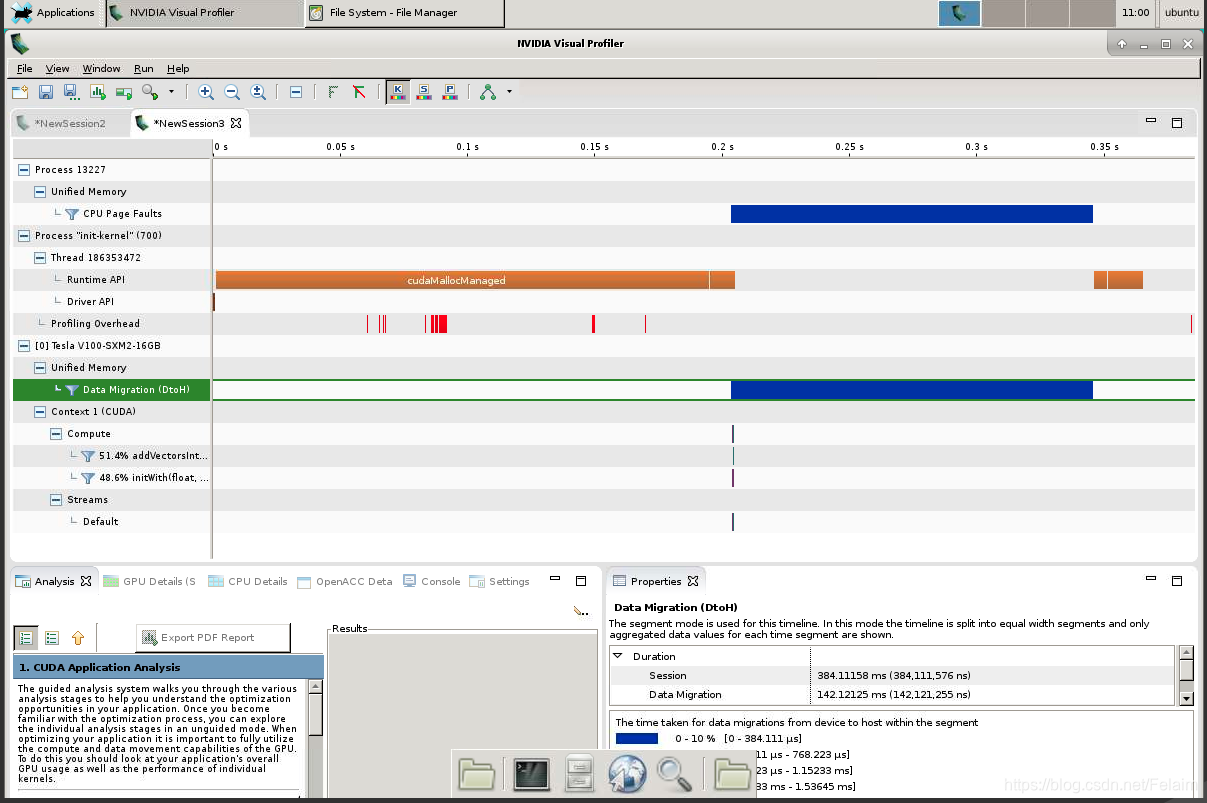Click the Save session toolbar icon
This screenshot has height=803, width=1207.
point(46,92)
